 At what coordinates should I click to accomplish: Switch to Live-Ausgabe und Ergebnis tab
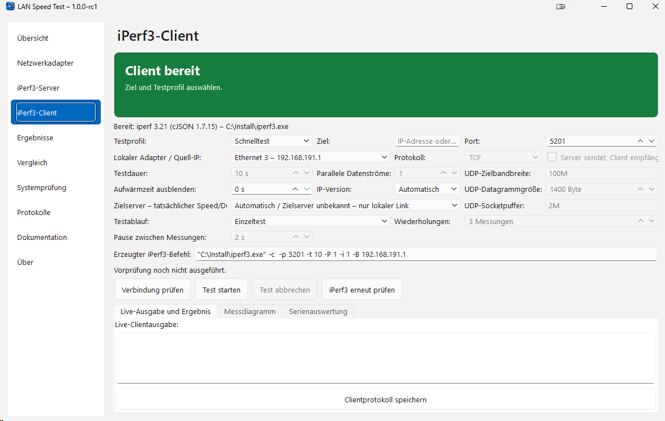165,312
